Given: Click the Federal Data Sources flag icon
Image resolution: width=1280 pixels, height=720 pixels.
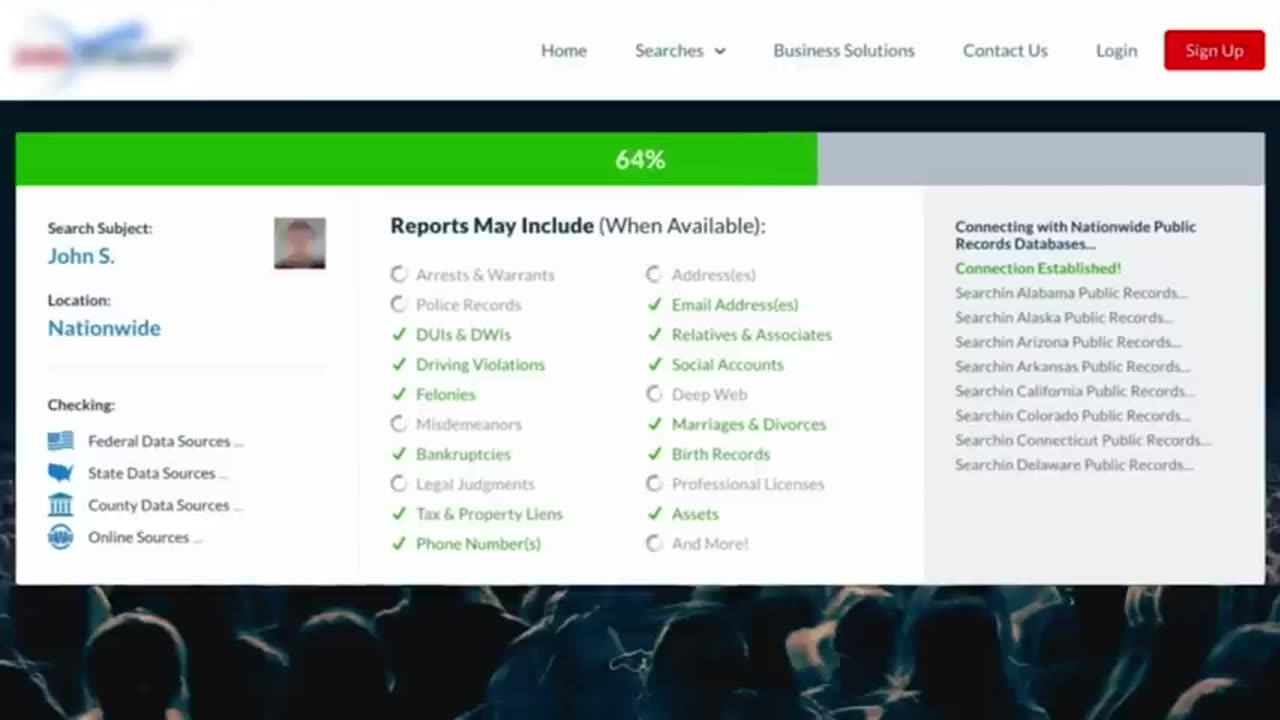Looking at the screenshot, I should [x=60, y=441].
